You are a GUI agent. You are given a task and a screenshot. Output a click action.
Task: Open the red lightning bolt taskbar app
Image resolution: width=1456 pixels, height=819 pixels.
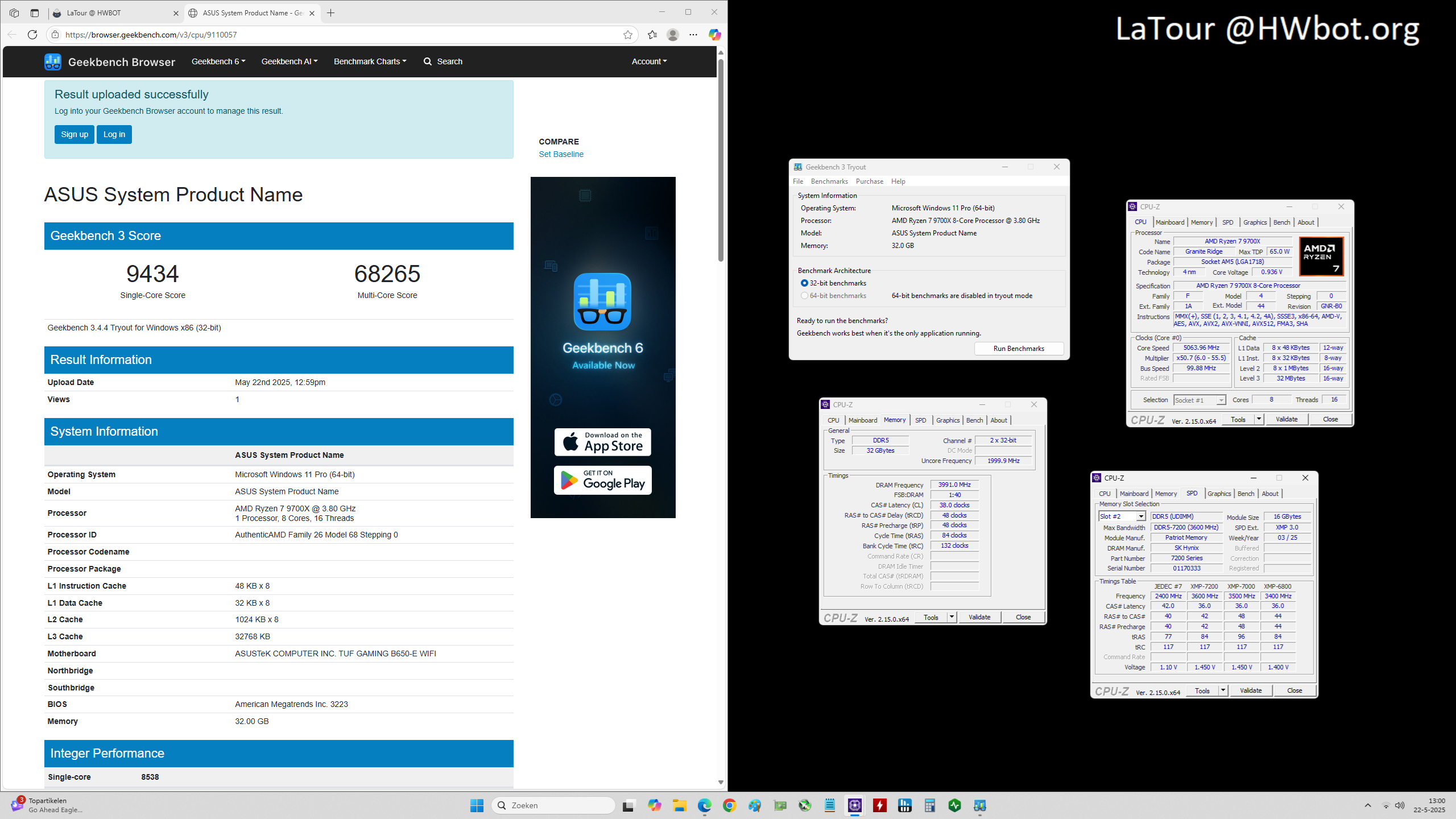[x=880, y=805]
